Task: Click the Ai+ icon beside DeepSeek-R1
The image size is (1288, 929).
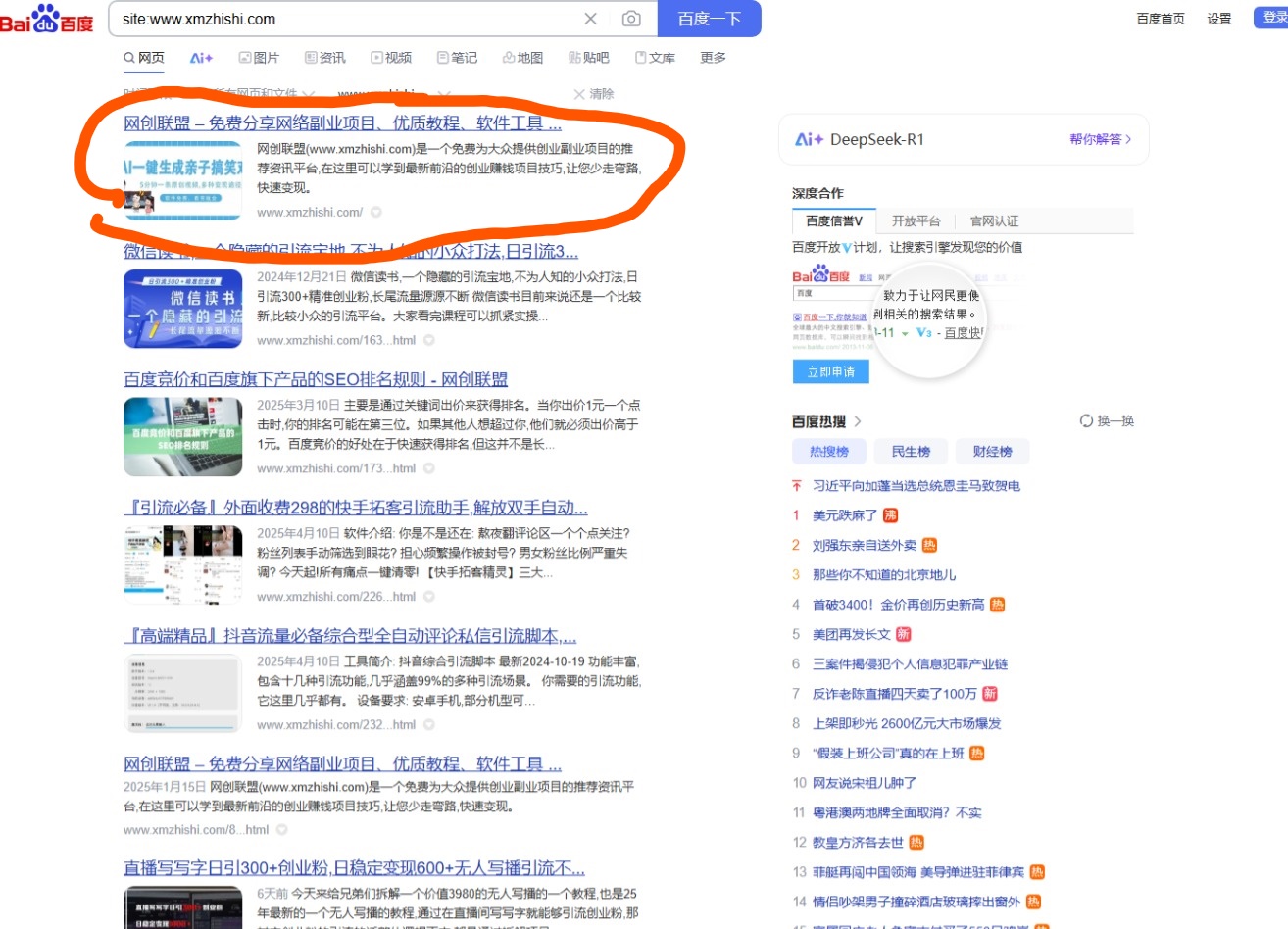Action: click(x=812, y=139)
